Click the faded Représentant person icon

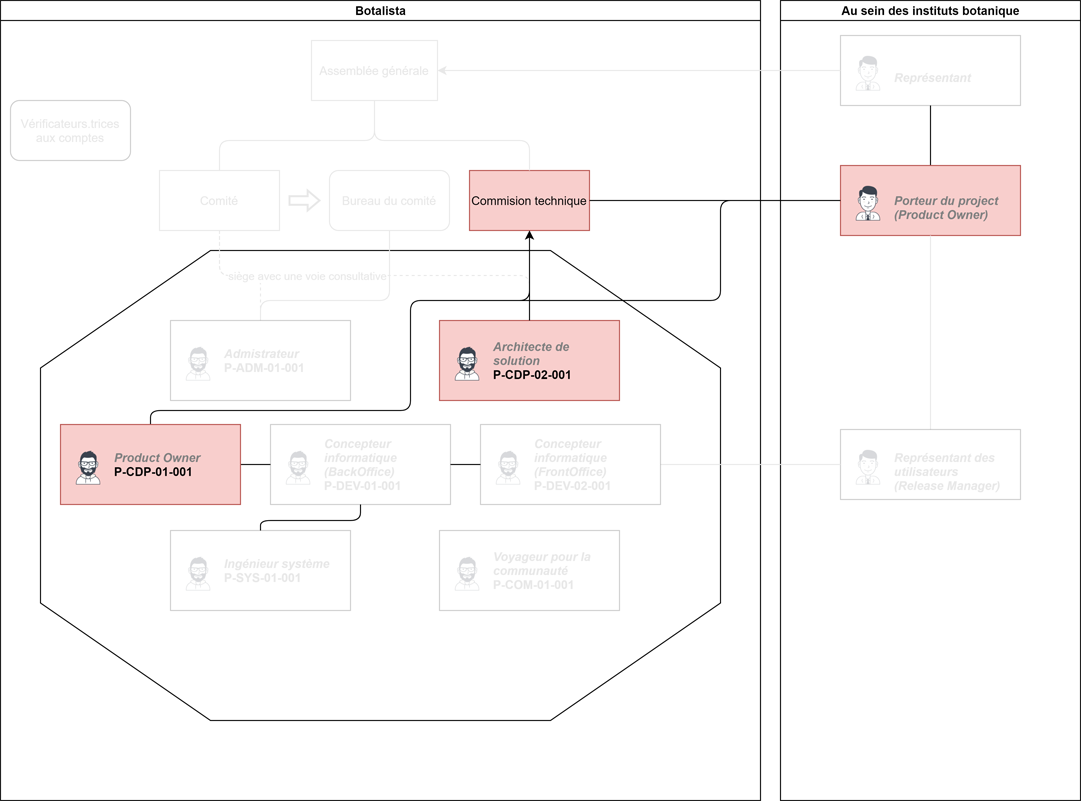pos(868,73)
